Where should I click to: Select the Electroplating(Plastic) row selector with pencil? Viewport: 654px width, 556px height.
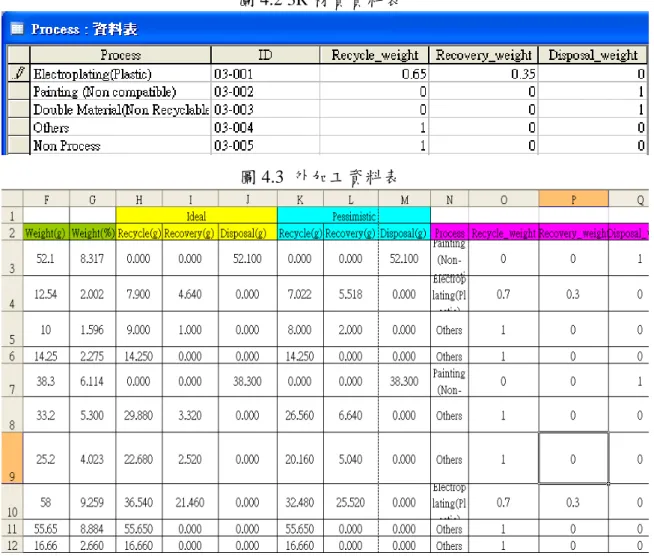point(19,73)
